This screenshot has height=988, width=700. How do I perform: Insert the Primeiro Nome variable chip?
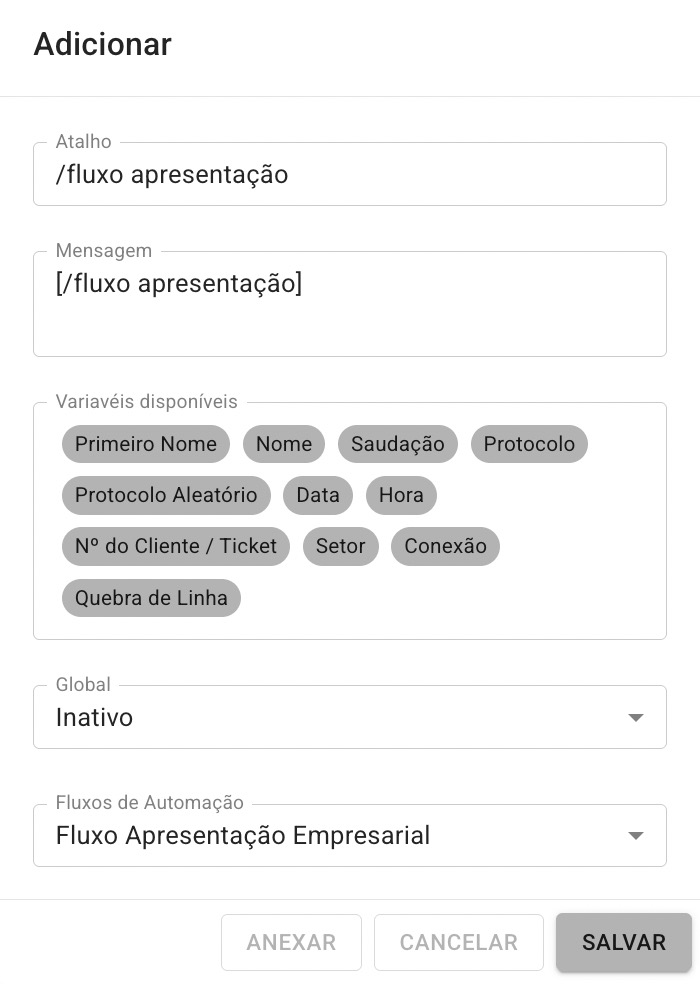click(x=146, y=444)
